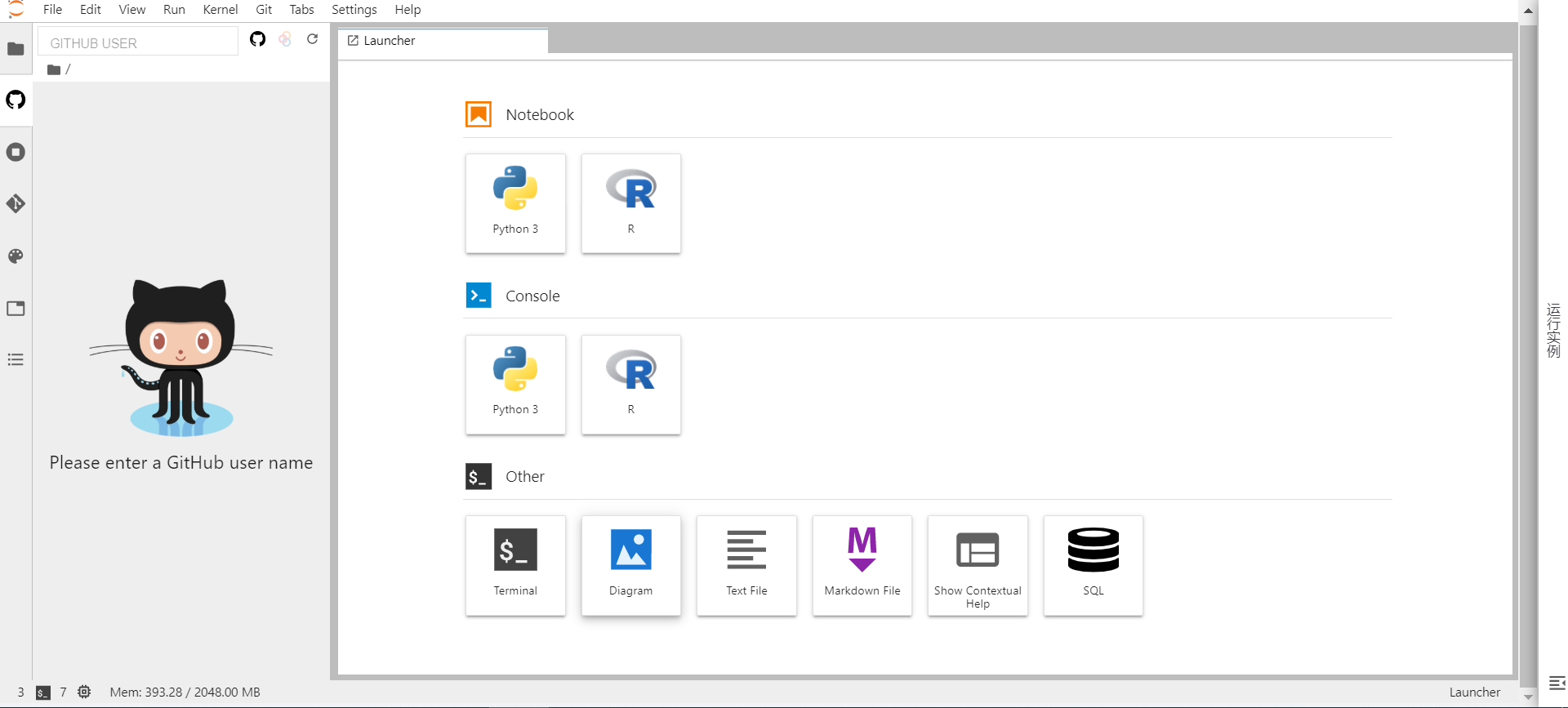
Task: Open Running Terminals and Kernels panel
Action: point(16,153)
